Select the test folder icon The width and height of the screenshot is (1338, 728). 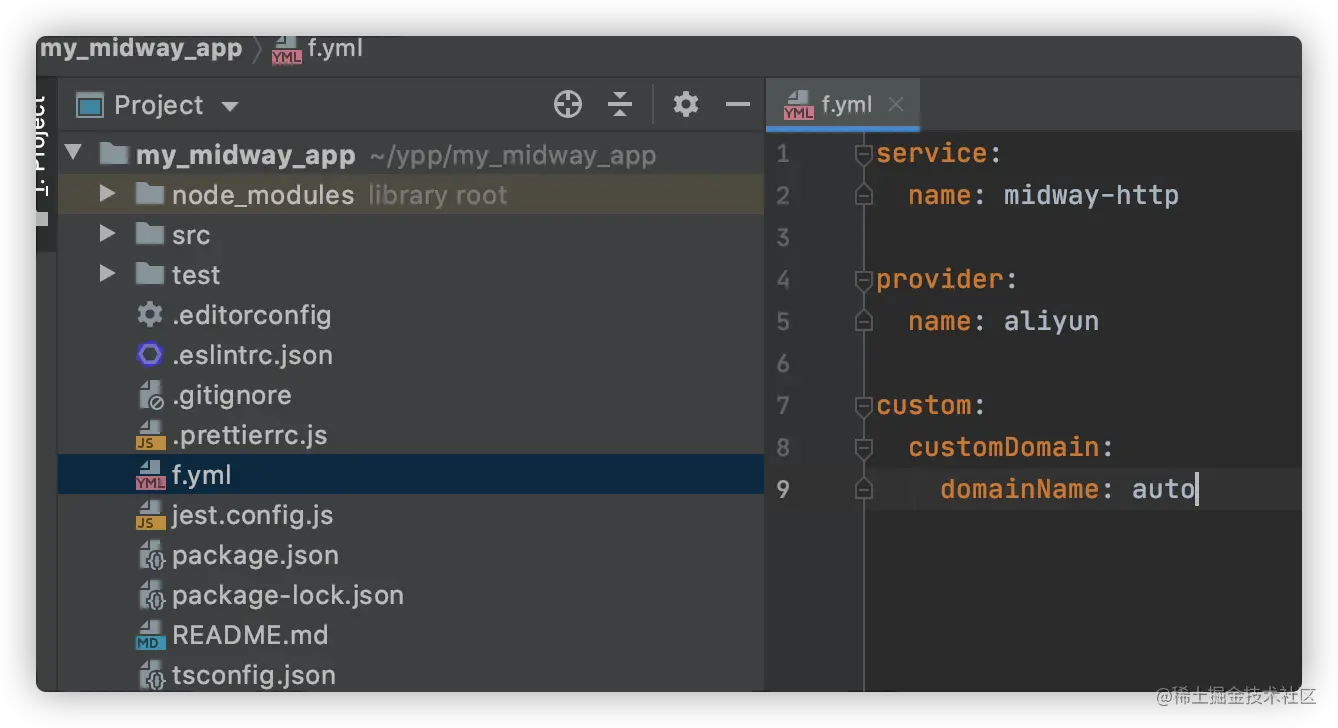tap(150, 273)
